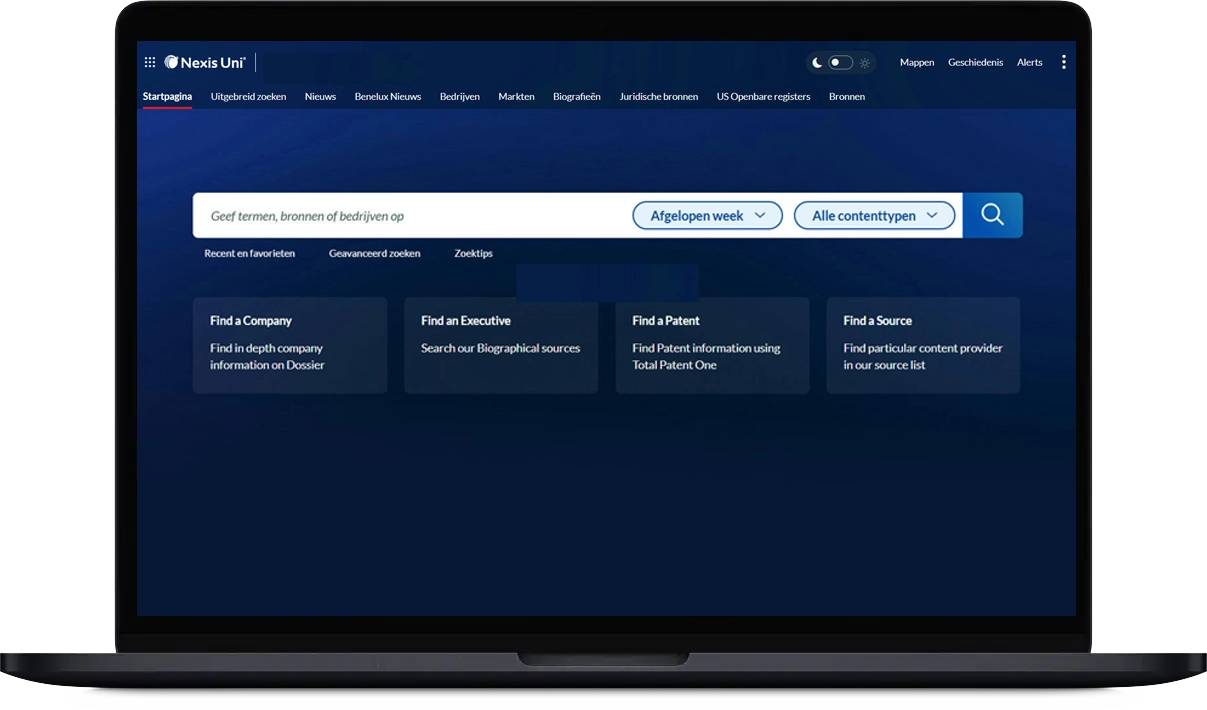Screen dimensions: 1207x710
Task: Toggle the dark/light theme switch
Action: (x=840, y=63)
